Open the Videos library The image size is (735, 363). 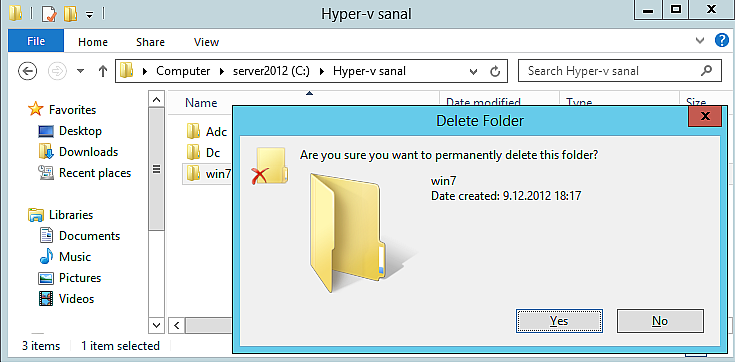(x=76, y=299)
